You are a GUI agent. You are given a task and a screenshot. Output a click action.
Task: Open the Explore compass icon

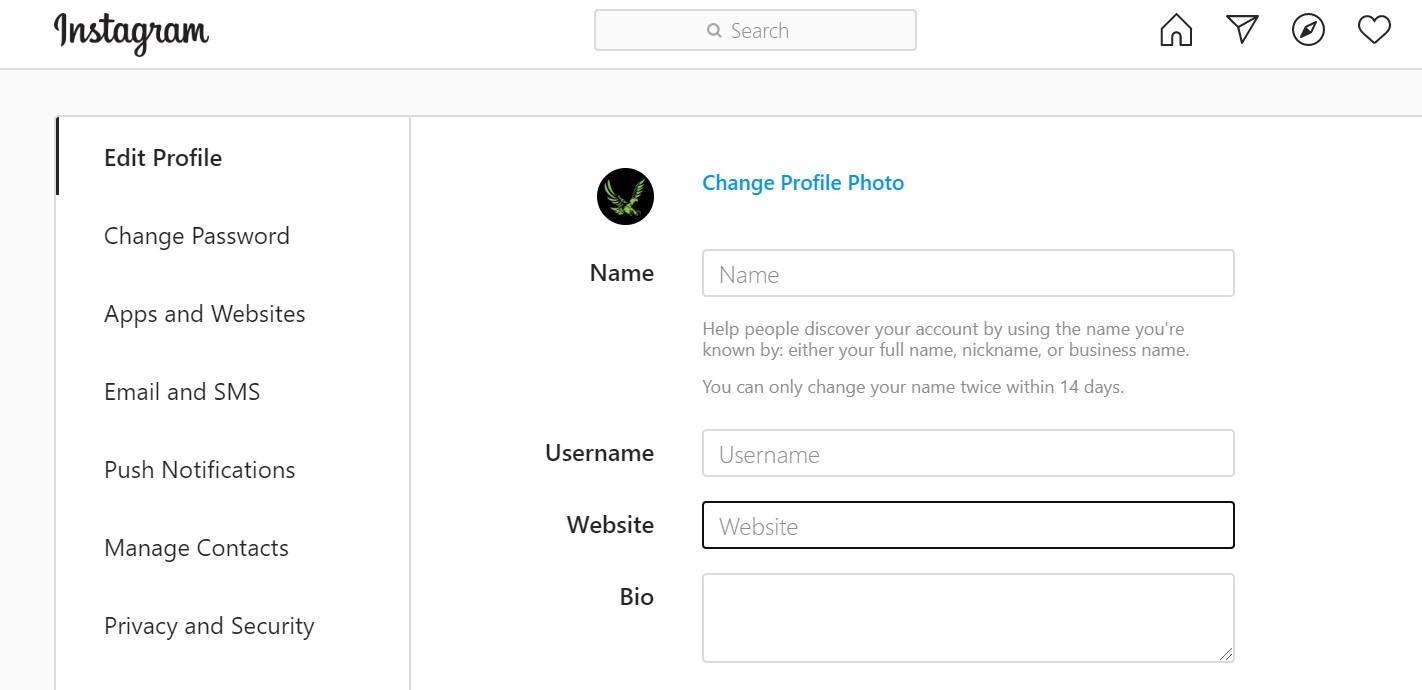click(x=1308, y=30)
